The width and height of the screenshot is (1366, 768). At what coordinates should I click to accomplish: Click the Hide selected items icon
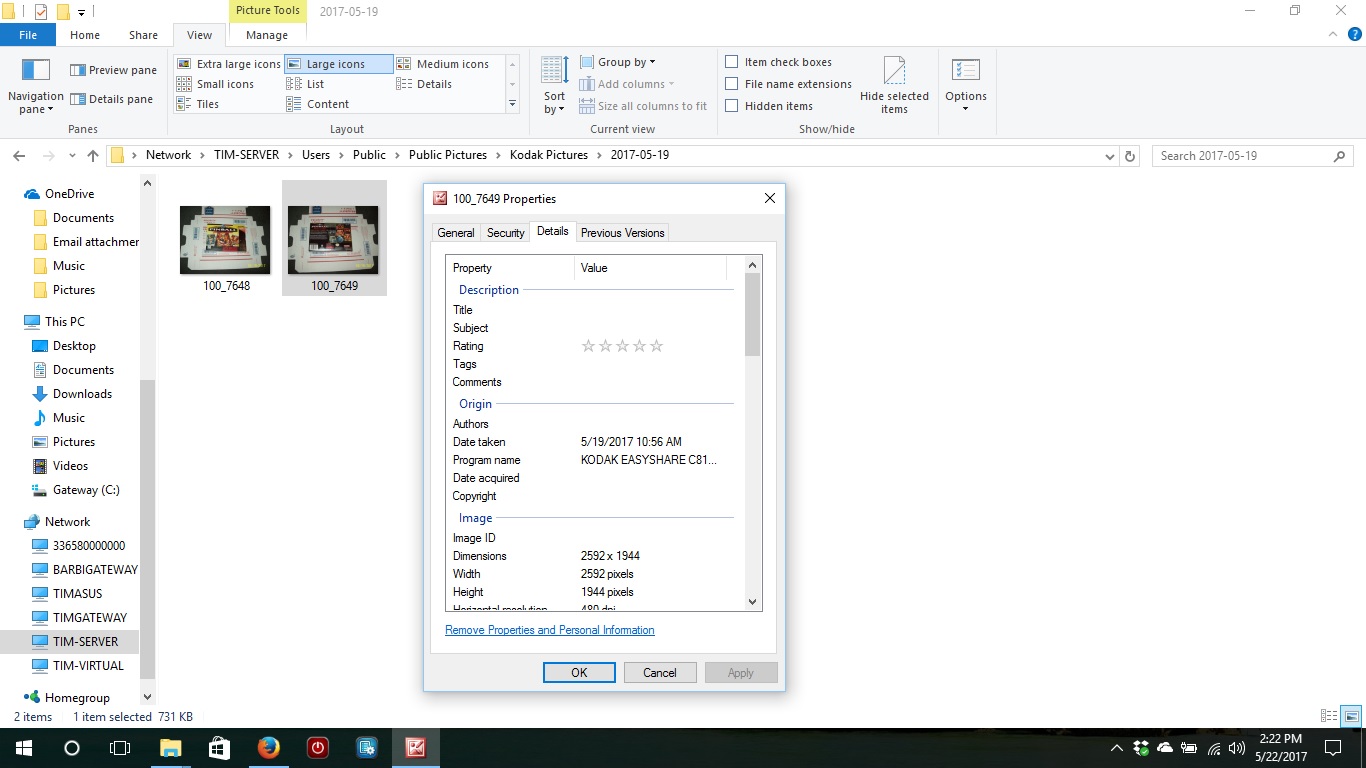pos(894,71)
